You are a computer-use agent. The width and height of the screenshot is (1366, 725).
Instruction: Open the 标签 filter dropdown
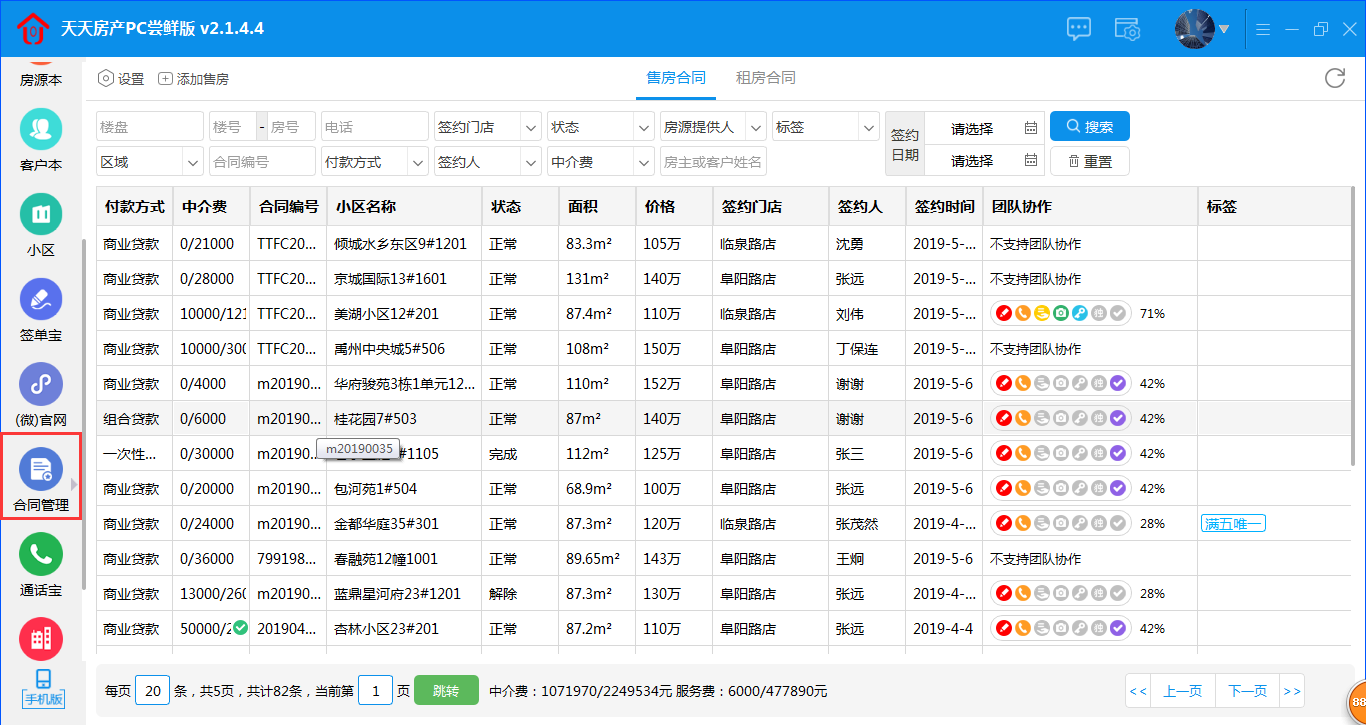825,127
